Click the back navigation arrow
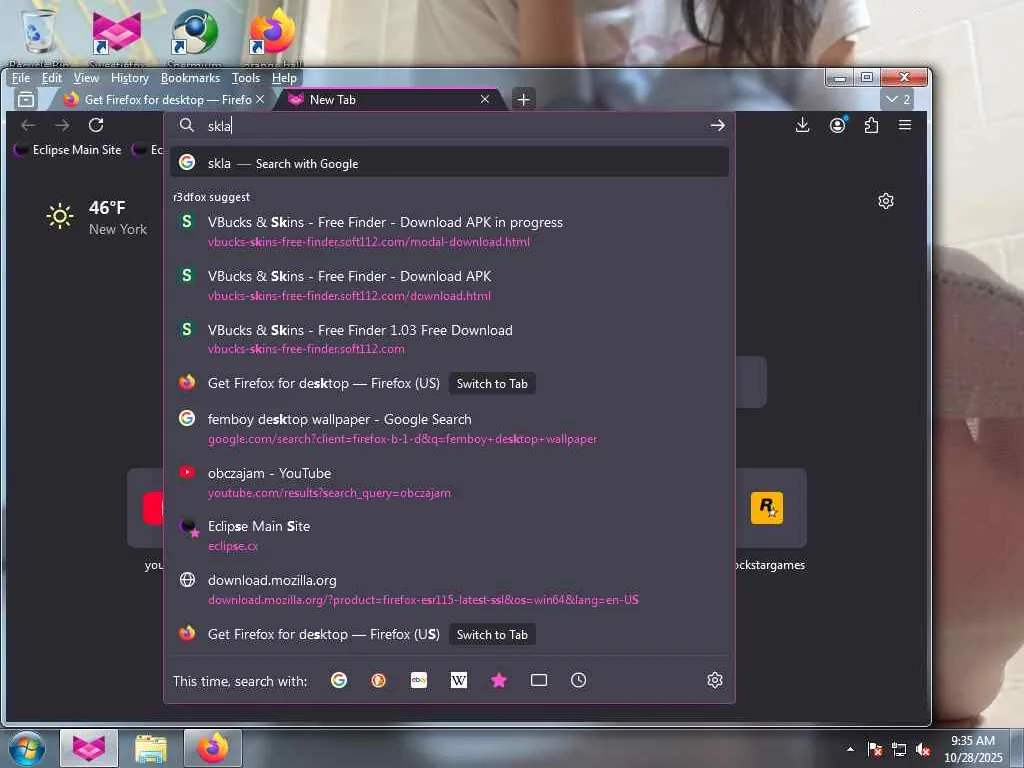The width and height of the screenshot is (1024, 768). [x=28, y=125]
